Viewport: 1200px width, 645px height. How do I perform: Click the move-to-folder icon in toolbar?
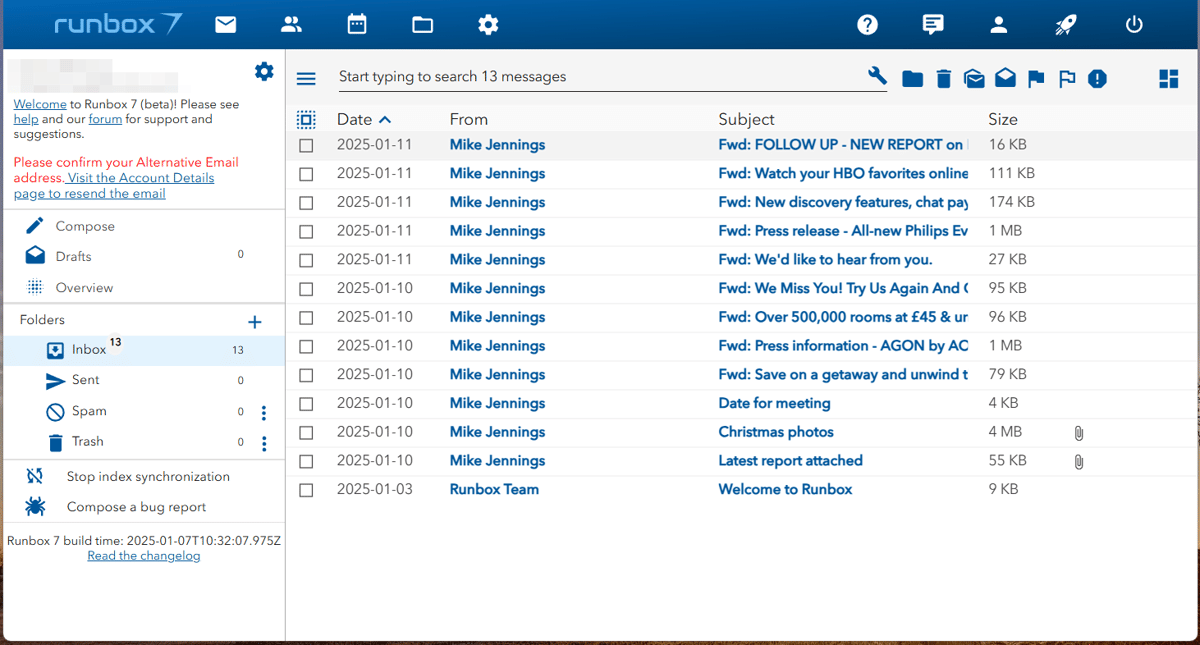[912, 78]
